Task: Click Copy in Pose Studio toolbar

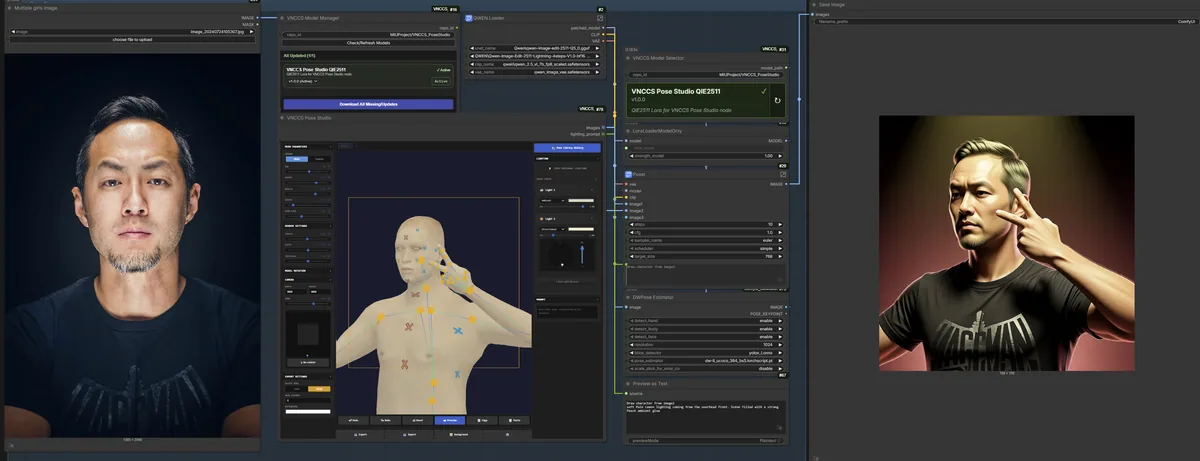Action: 482,420
